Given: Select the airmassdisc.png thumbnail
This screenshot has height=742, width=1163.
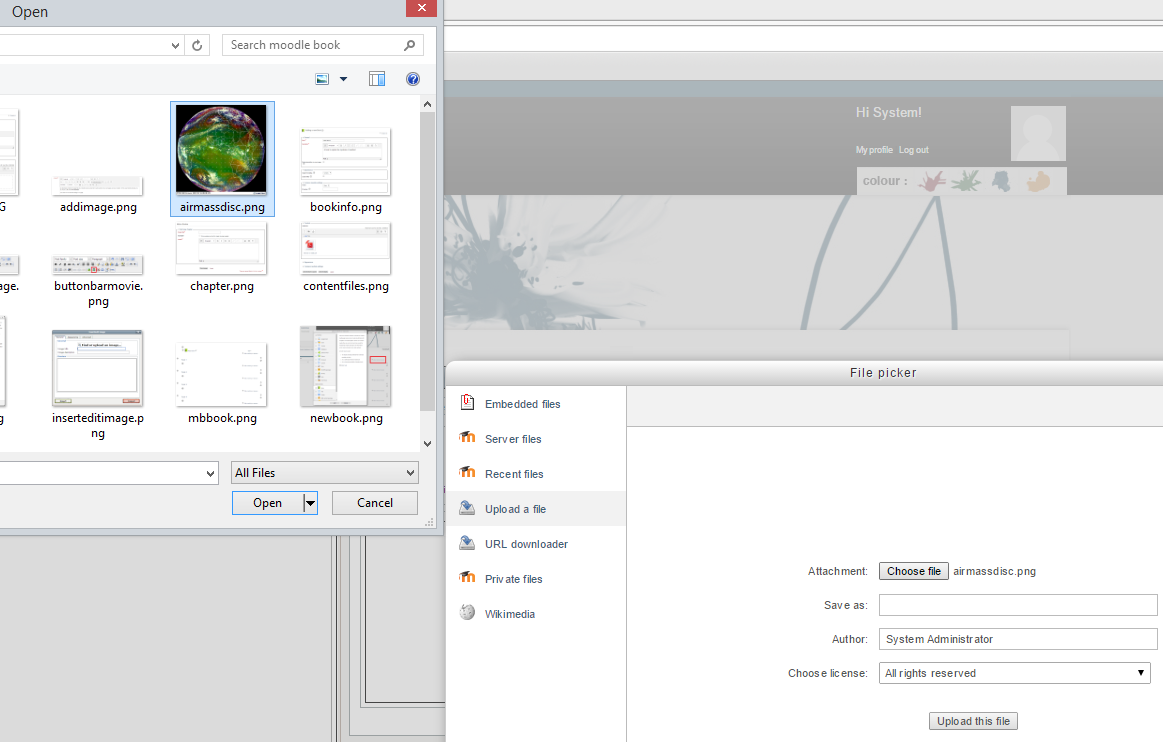Looking at the screenshot, I should [221, 149].
